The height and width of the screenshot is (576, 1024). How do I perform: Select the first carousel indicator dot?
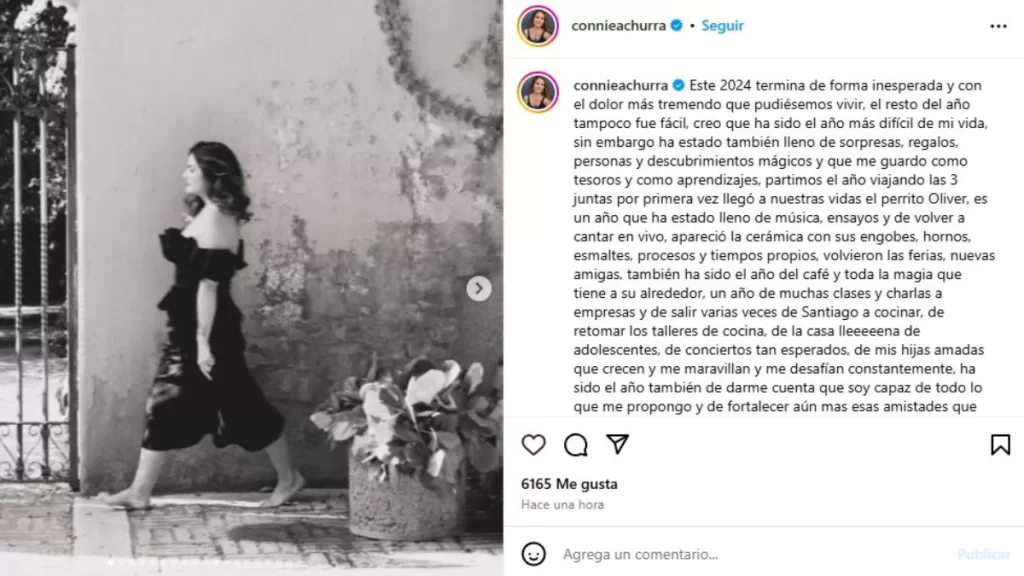(x=111, y=562)
